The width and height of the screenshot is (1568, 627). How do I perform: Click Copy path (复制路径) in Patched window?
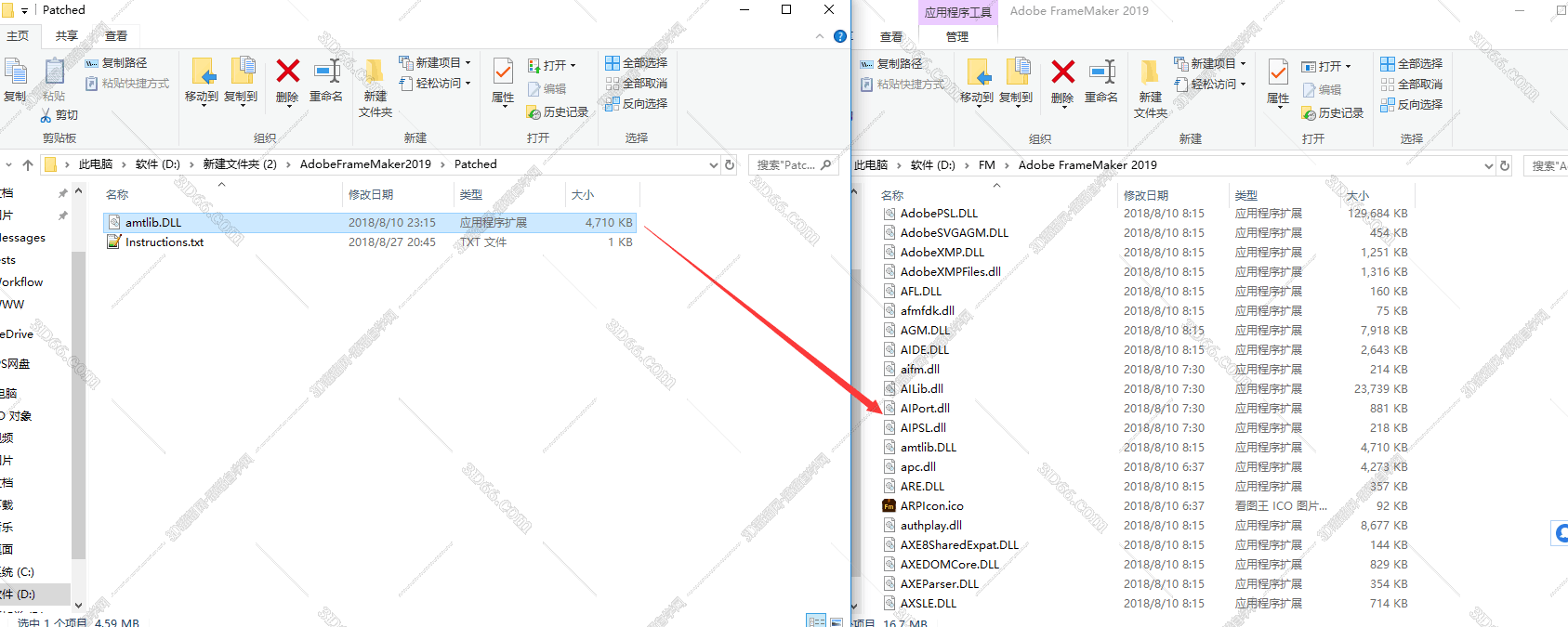pyautogui.click(x=116, y=63)
